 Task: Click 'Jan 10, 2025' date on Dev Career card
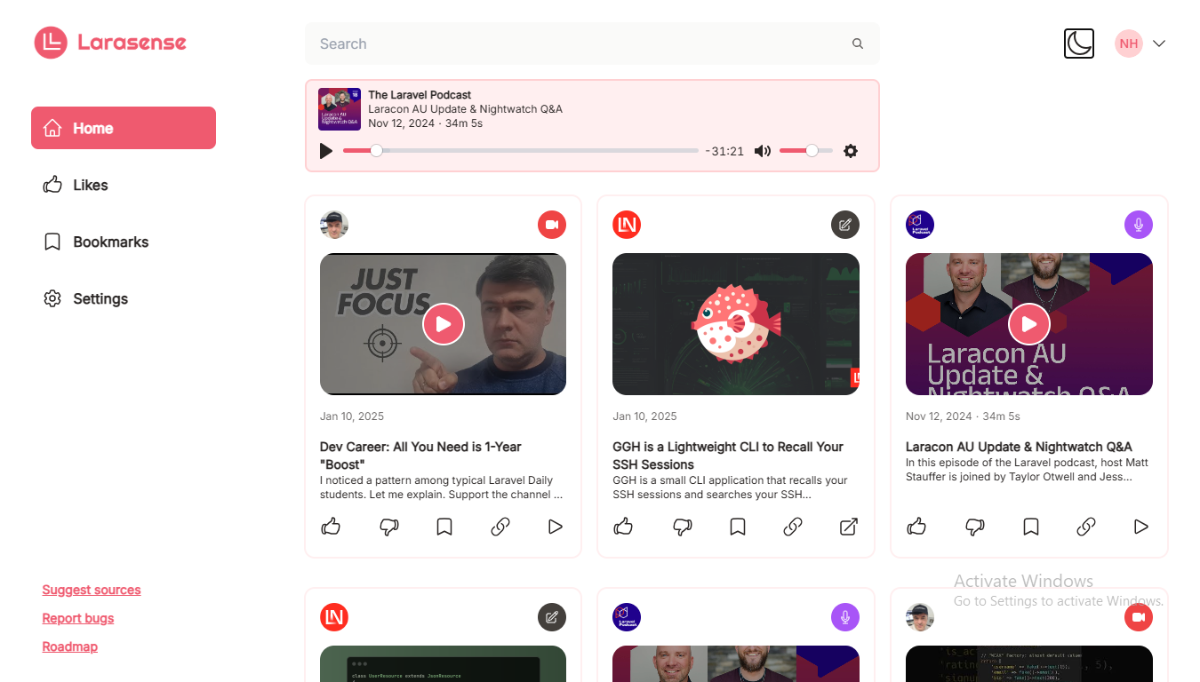352,416
